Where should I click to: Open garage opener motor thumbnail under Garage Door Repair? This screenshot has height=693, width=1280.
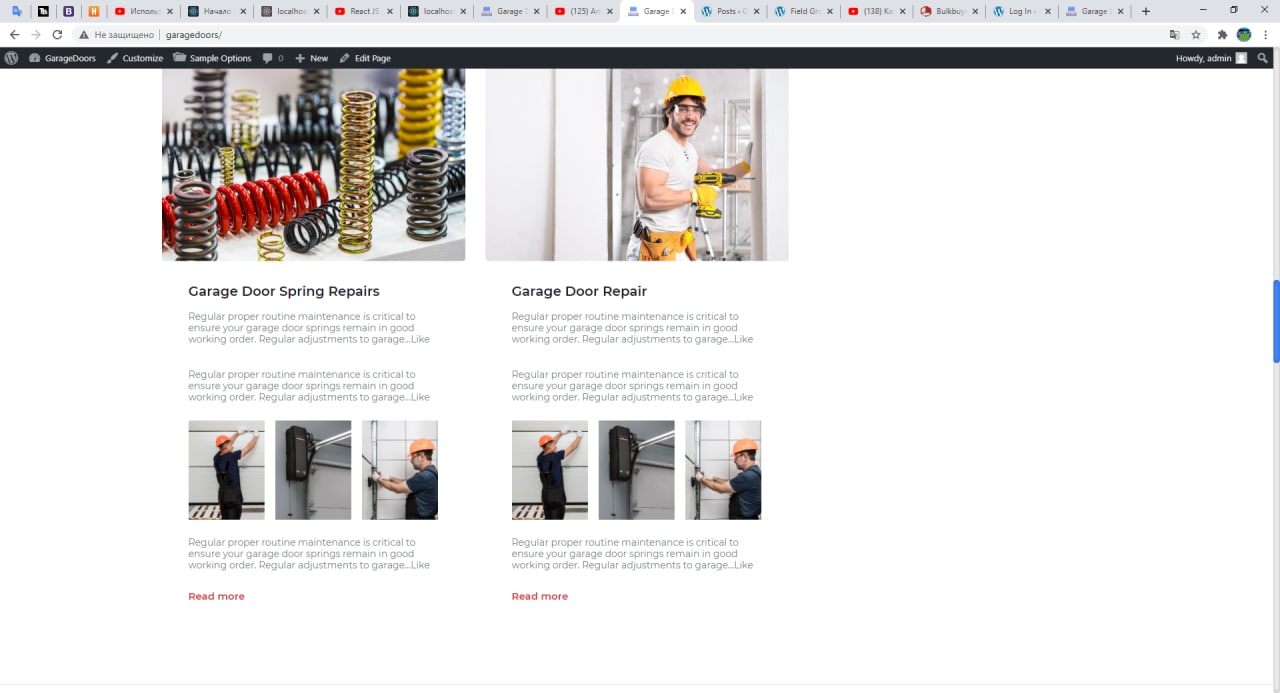tap(636, 470)
